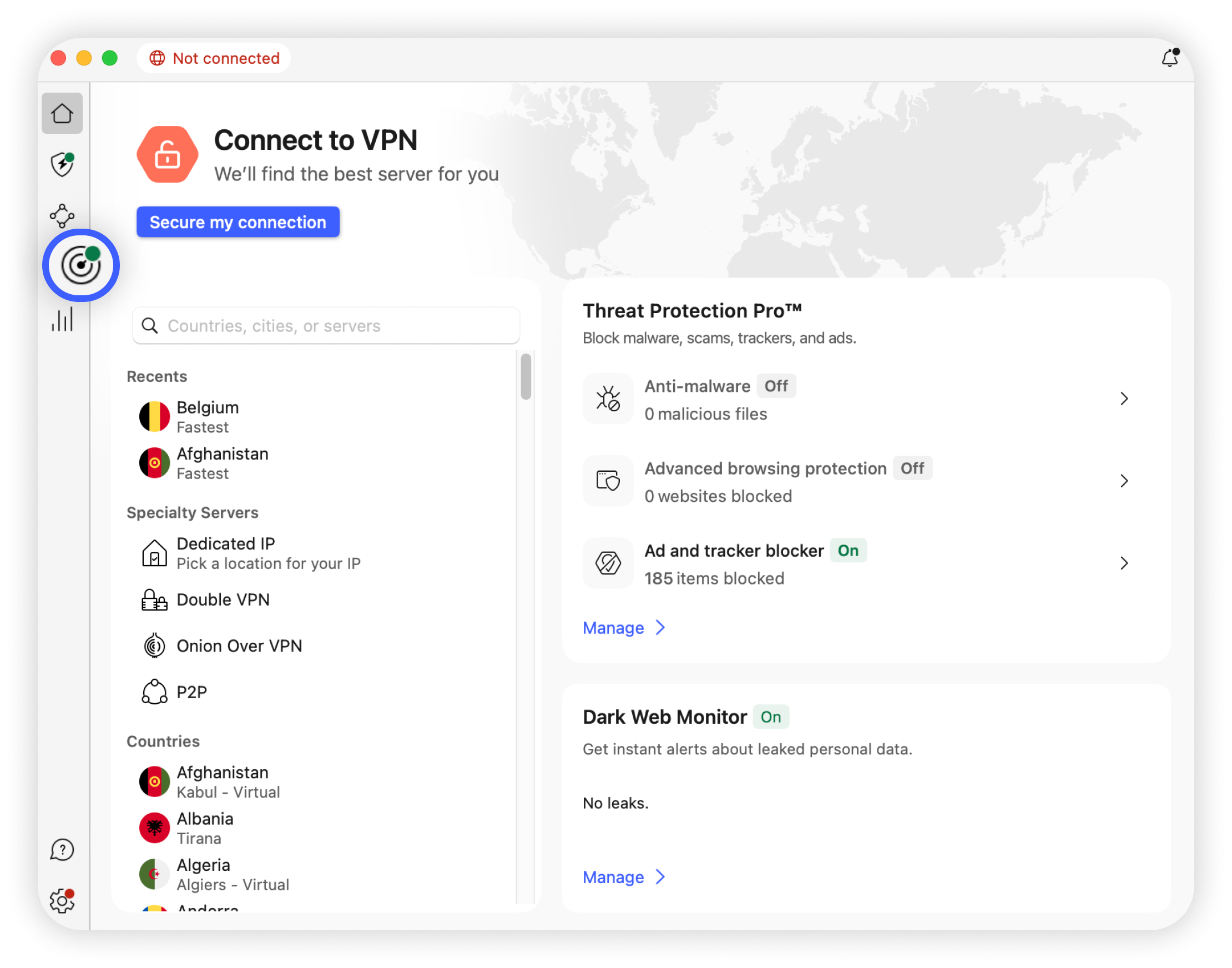Click the server list scrollbar

(526, 377)
